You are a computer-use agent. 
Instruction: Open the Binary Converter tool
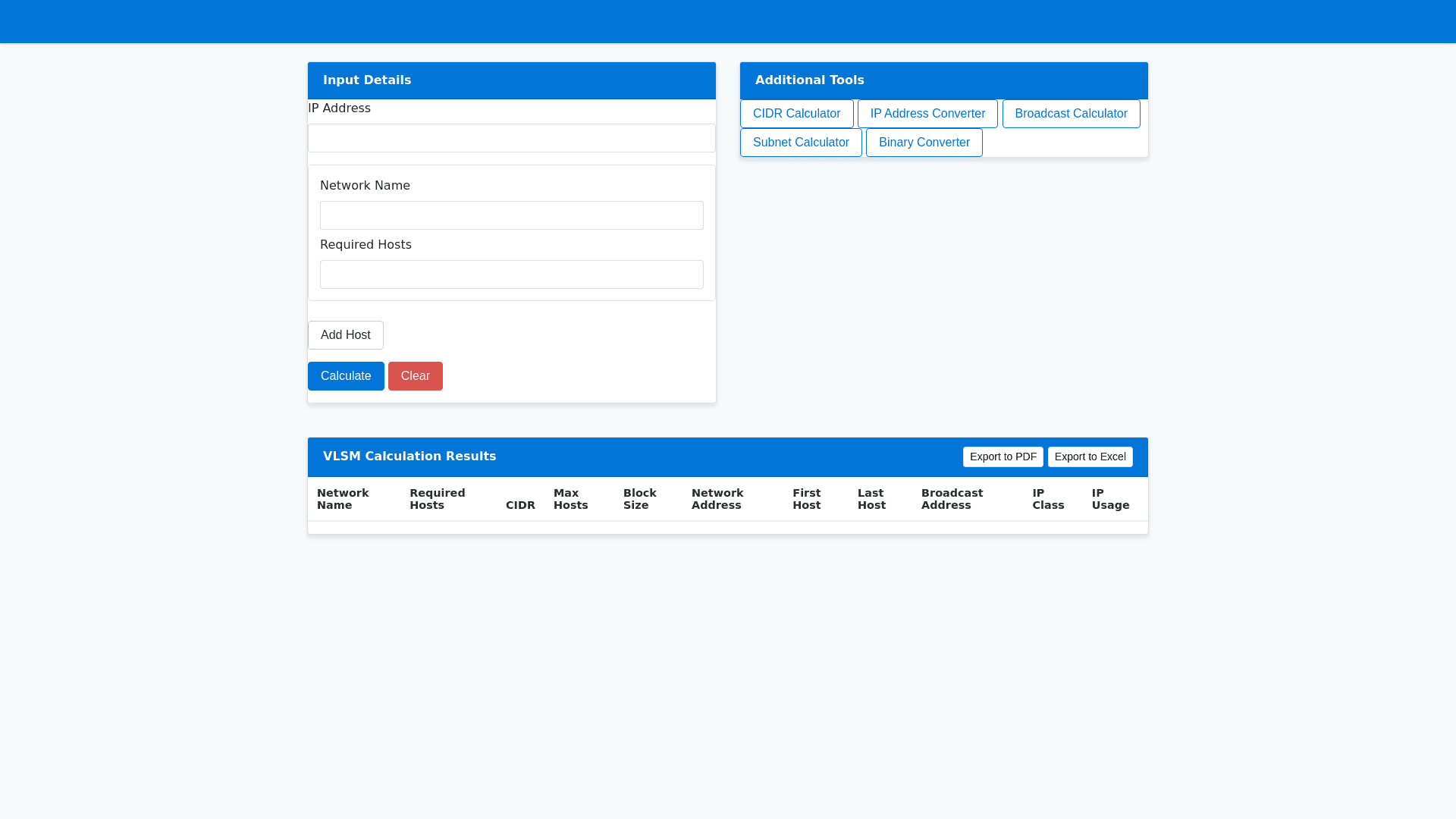point(924,143)
